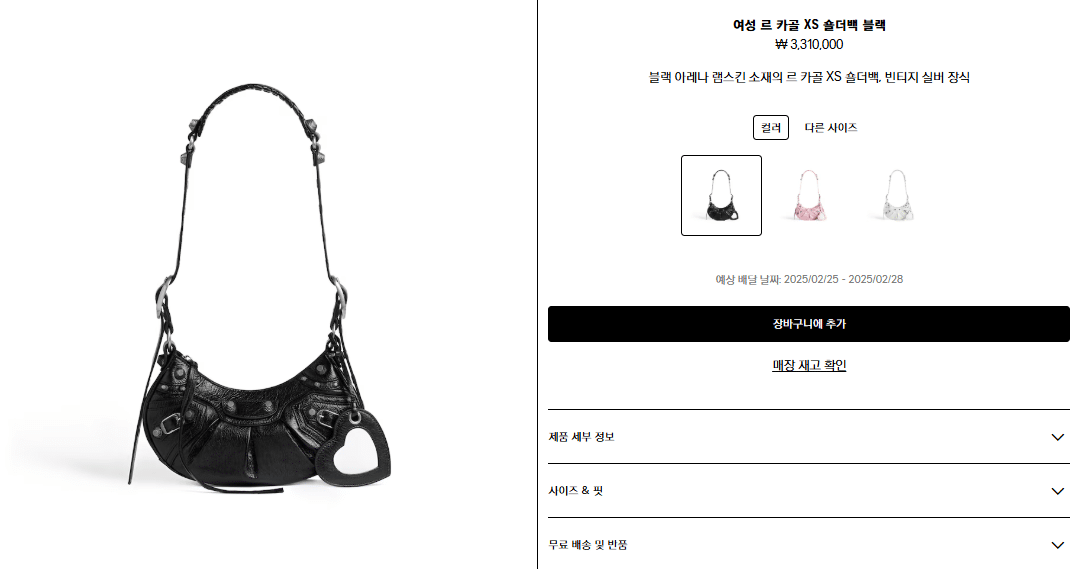Click the ₩ 3,310,000 price text
This screenshot has width=1081, height=569.
click(809, 44)
